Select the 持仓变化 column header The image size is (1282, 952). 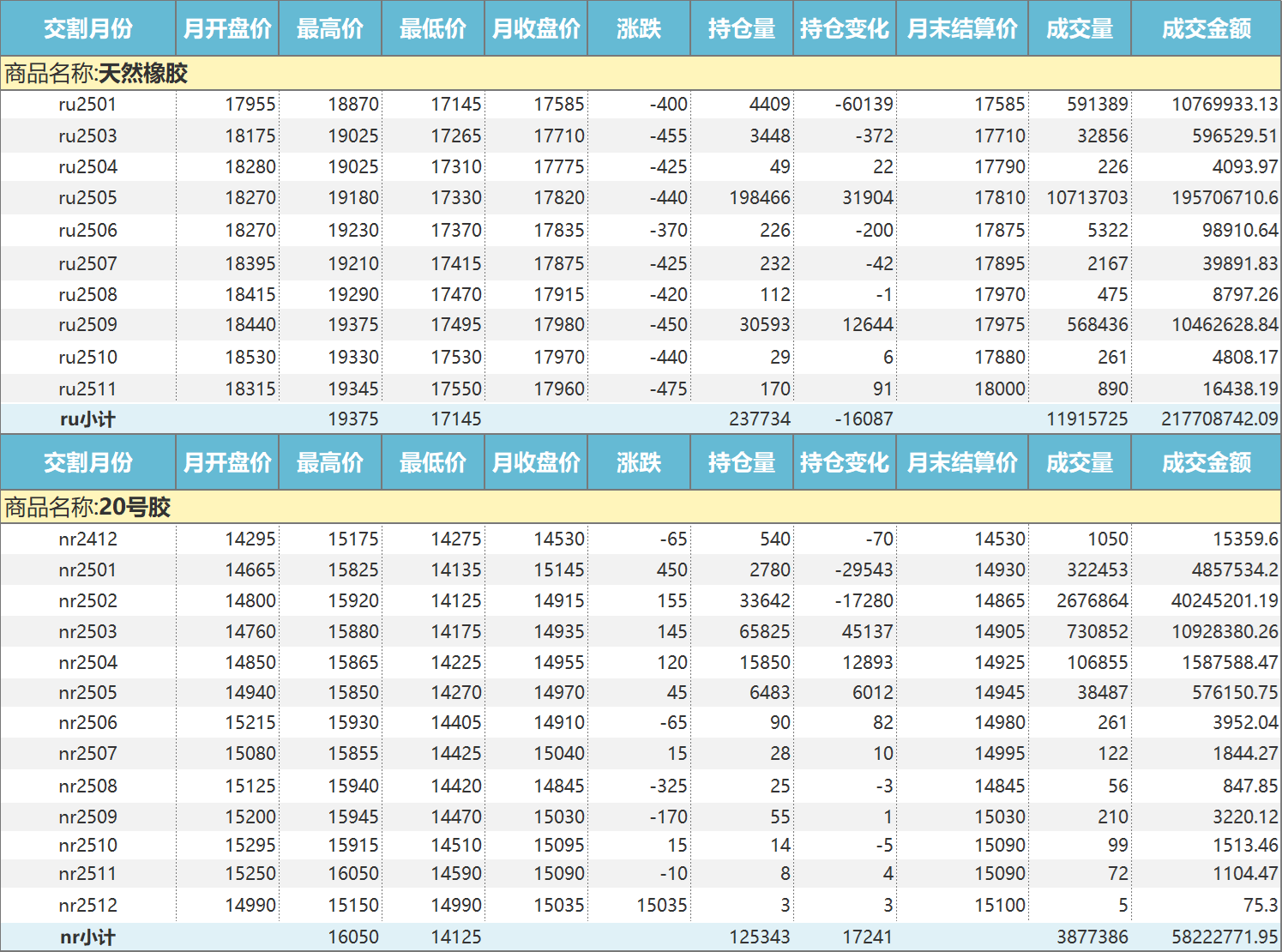[844, 27]
